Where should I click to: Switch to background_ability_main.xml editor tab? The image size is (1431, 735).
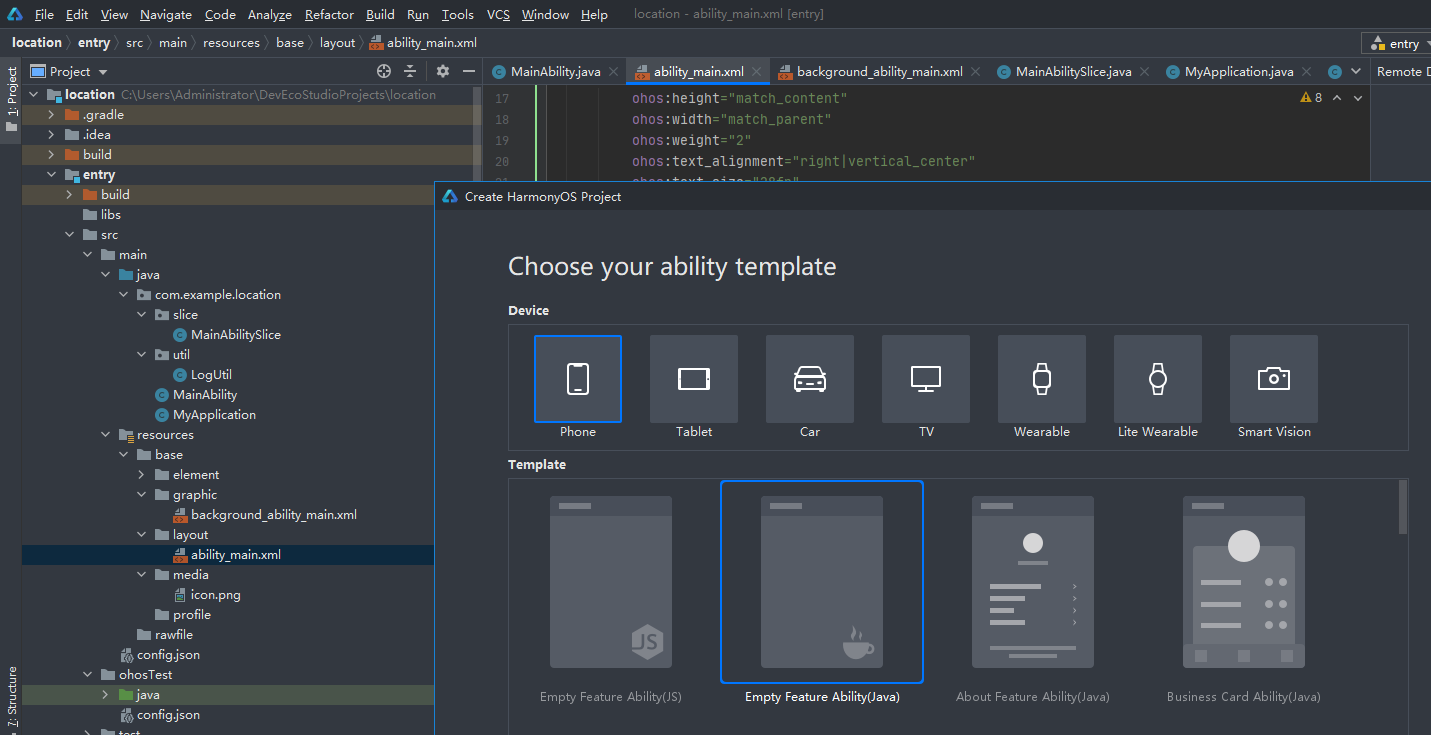(879, 71)
